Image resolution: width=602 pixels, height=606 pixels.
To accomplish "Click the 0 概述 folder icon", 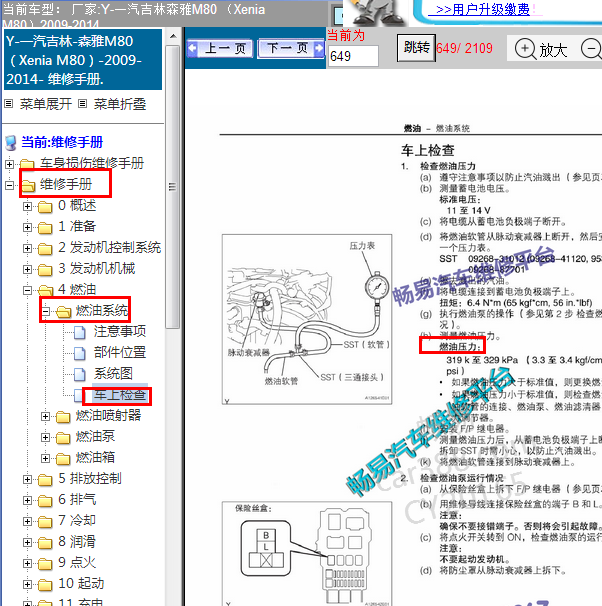I will pyautogui.click(x=45, y=207).
